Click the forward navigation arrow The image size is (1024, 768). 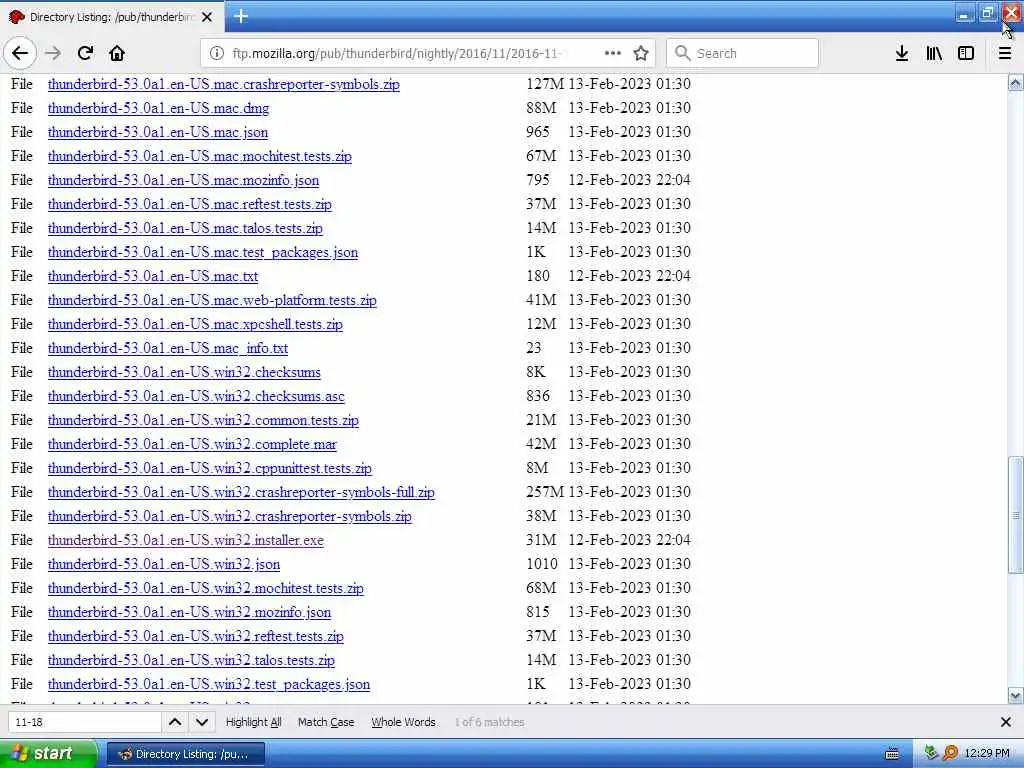click(x=54, y=53)
